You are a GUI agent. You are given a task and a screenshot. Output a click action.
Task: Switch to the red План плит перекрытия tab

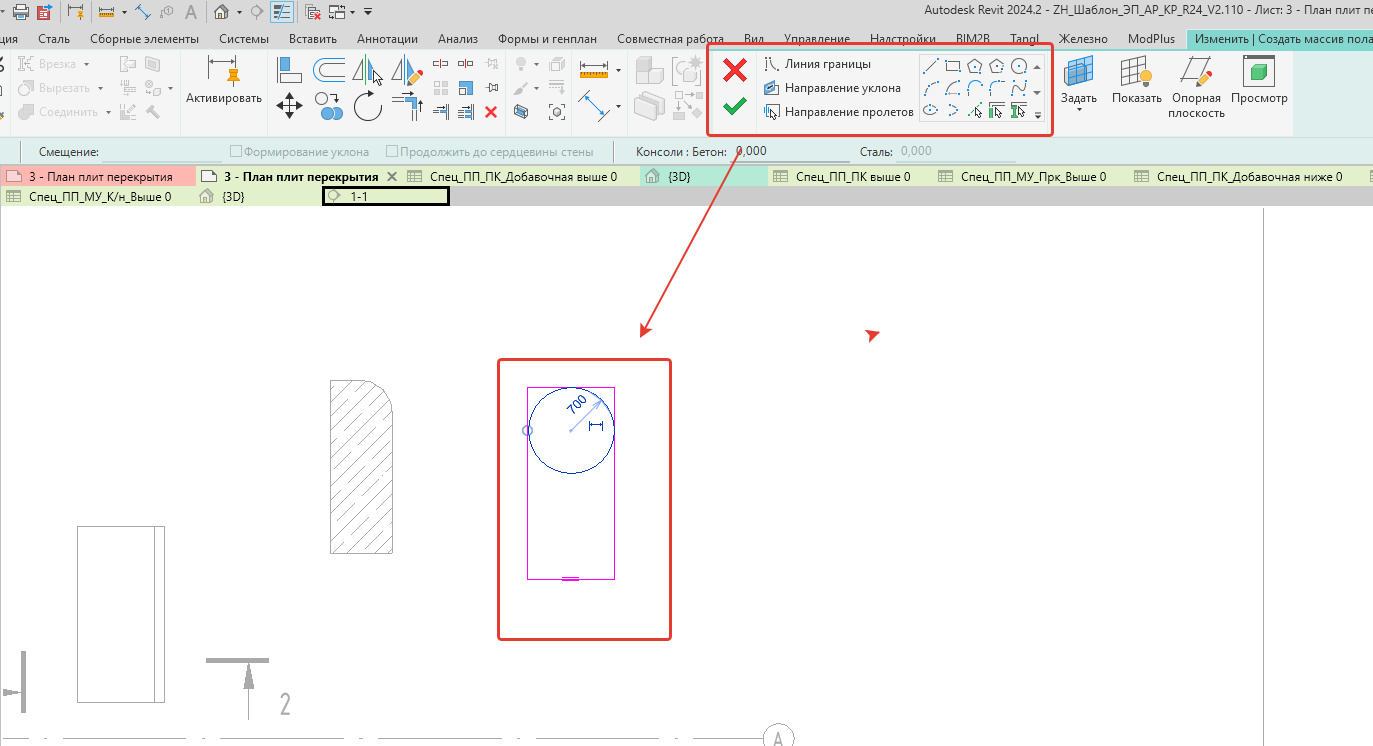point(98,177)
